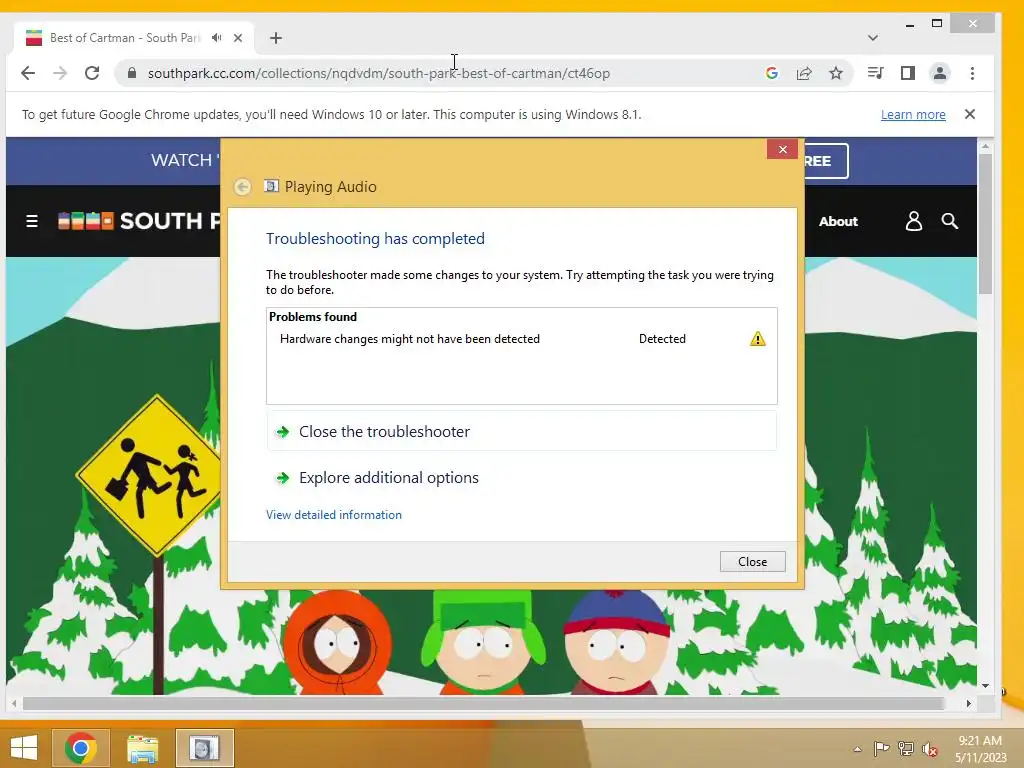Select the Hardware changes problem row
The width and height of the screenshot is (1024, 768).
tap(522, 339)
